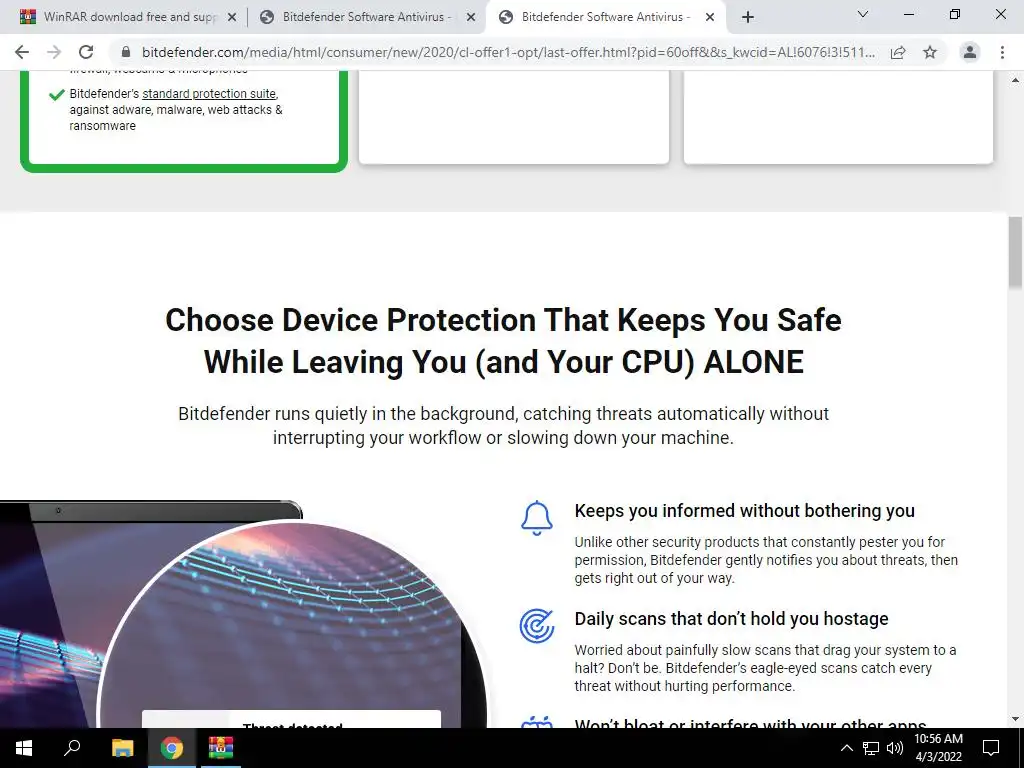Close the WinRAR download tab
Image resolution: width=1024 pixels, height=768 pixels.
232,17
